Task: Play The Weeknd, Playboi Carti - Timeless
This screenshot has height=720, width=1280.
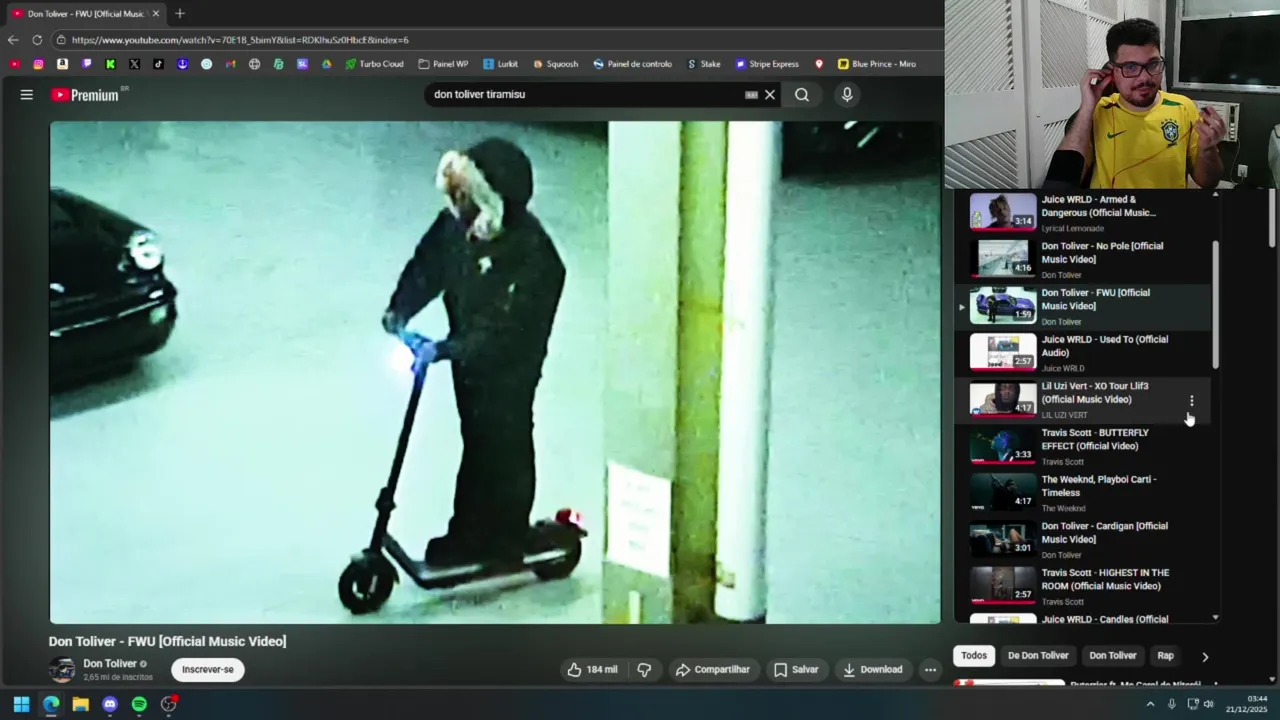Action: (x=1083, y=493)
